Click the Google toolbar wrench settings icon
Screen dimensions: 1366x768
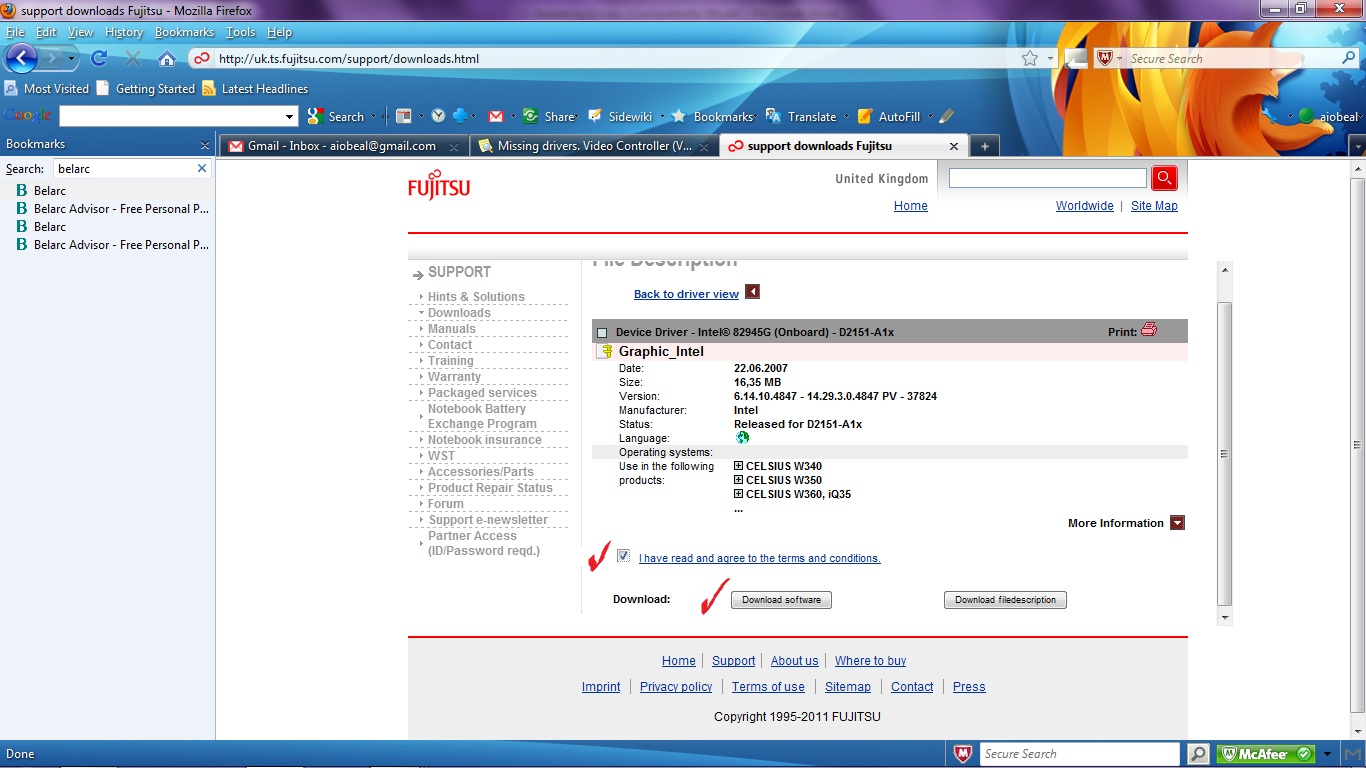[x=1270, y=116]
